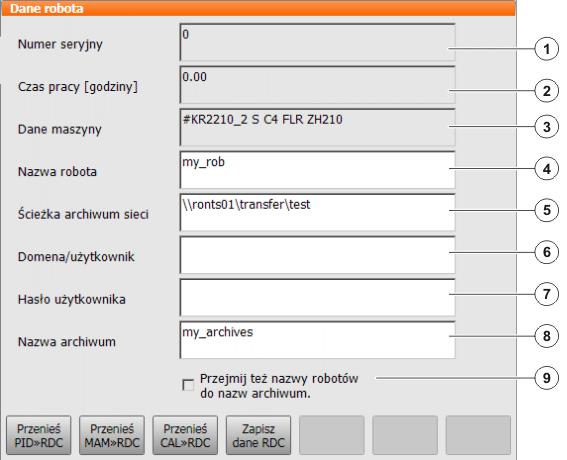Click the Ścieżka archiwum sieci label
Viewport: 567px width, 460px height.
pos(83,214)
